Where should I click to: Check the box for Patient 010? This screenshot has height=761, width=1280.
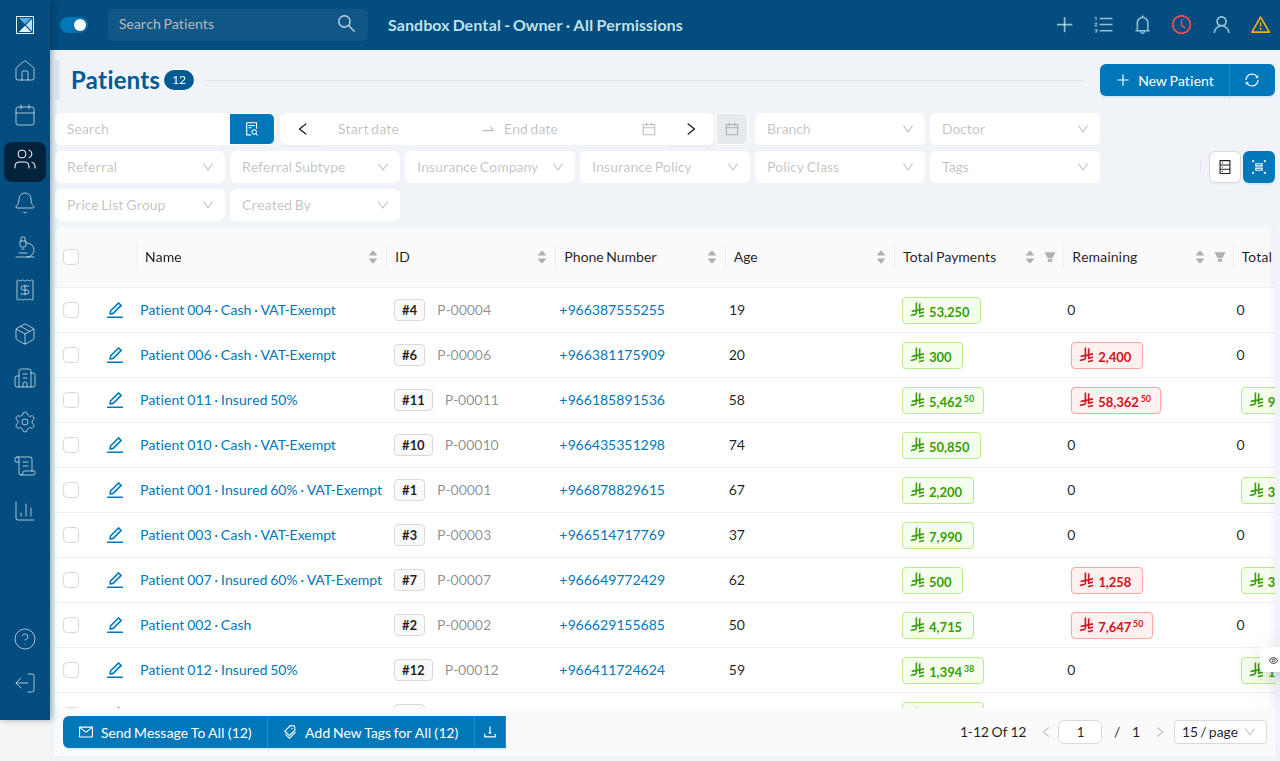[71, 445]
